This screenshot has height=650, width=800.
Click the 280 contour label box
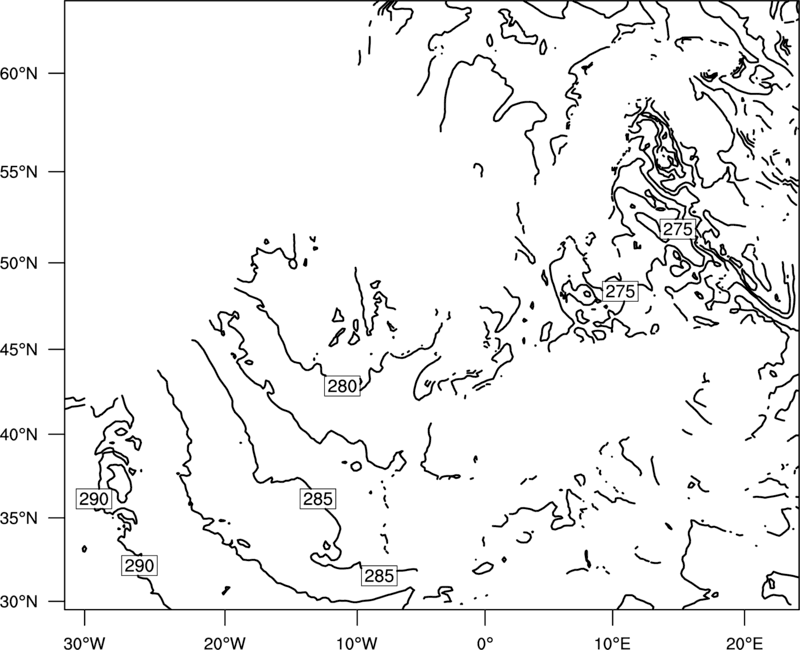342,386
